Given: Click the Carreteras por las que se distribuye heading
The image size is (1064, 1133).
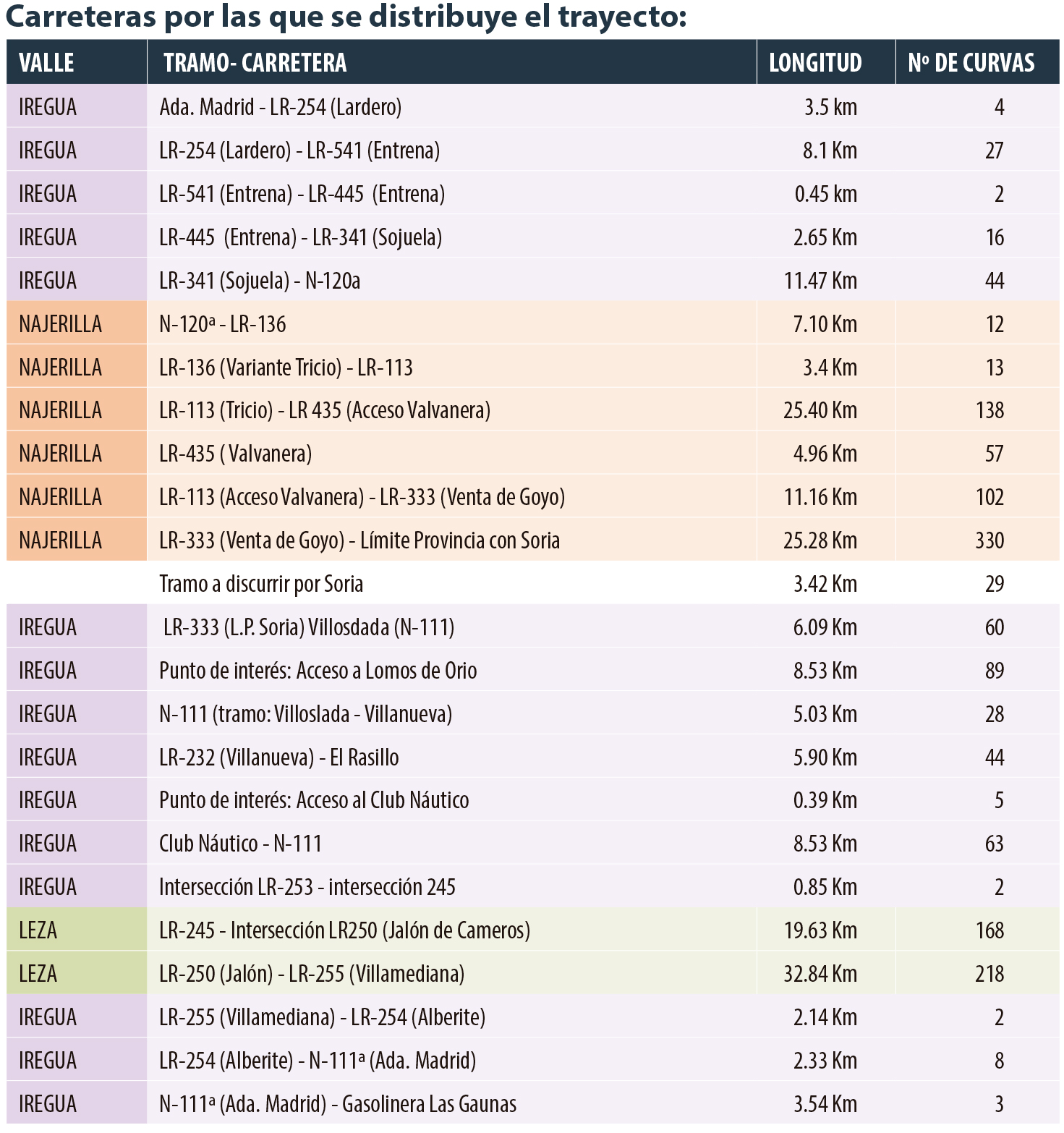Looking at the screenshot, I should (346, 17).
